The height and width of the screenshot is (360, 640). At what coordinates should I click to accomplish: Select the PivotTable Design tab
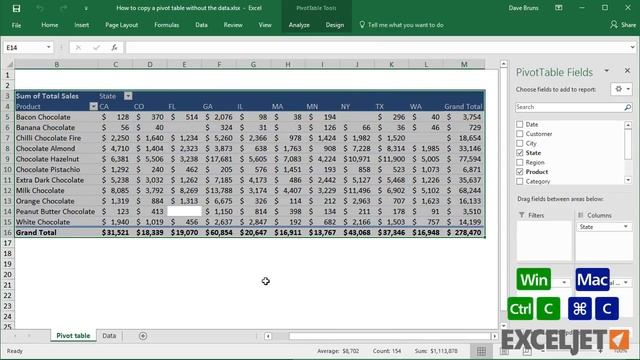point(335,25)
